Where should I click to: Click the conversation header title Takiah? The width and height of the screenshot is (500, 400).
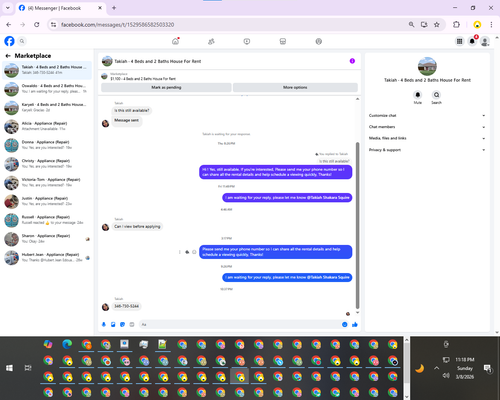[158, 61]
